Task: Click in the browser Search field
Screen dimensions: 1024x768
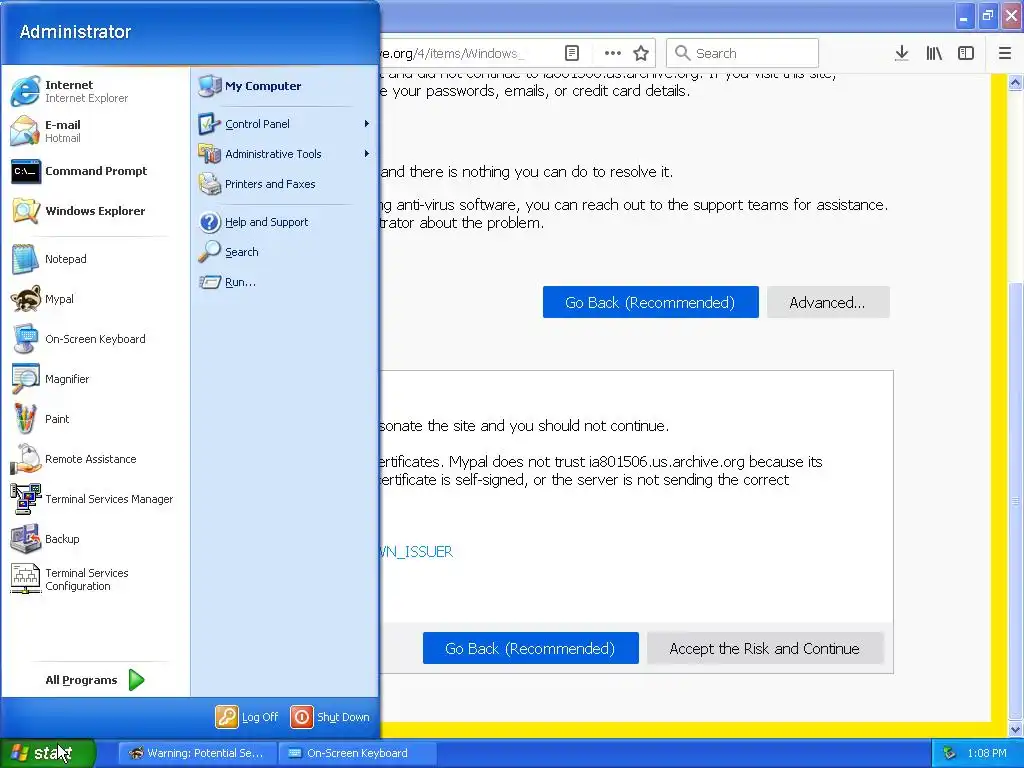Action: click(x=743, y=53)
